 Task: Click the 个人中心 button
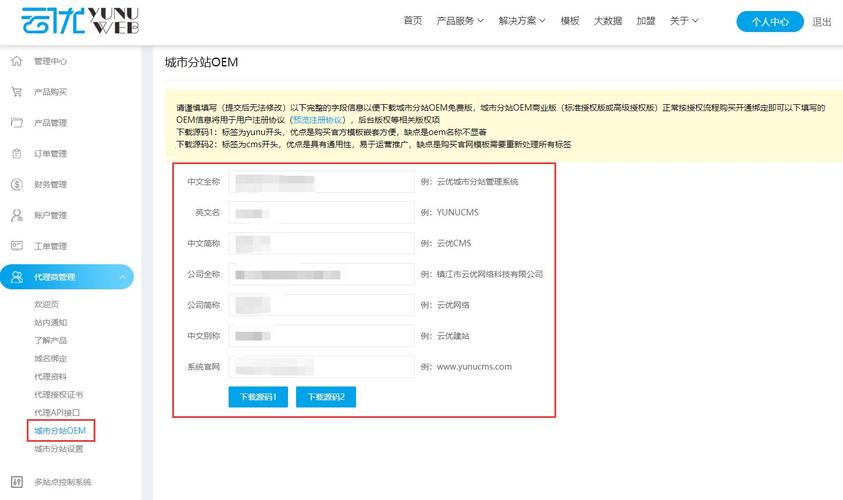coord(770,22)
